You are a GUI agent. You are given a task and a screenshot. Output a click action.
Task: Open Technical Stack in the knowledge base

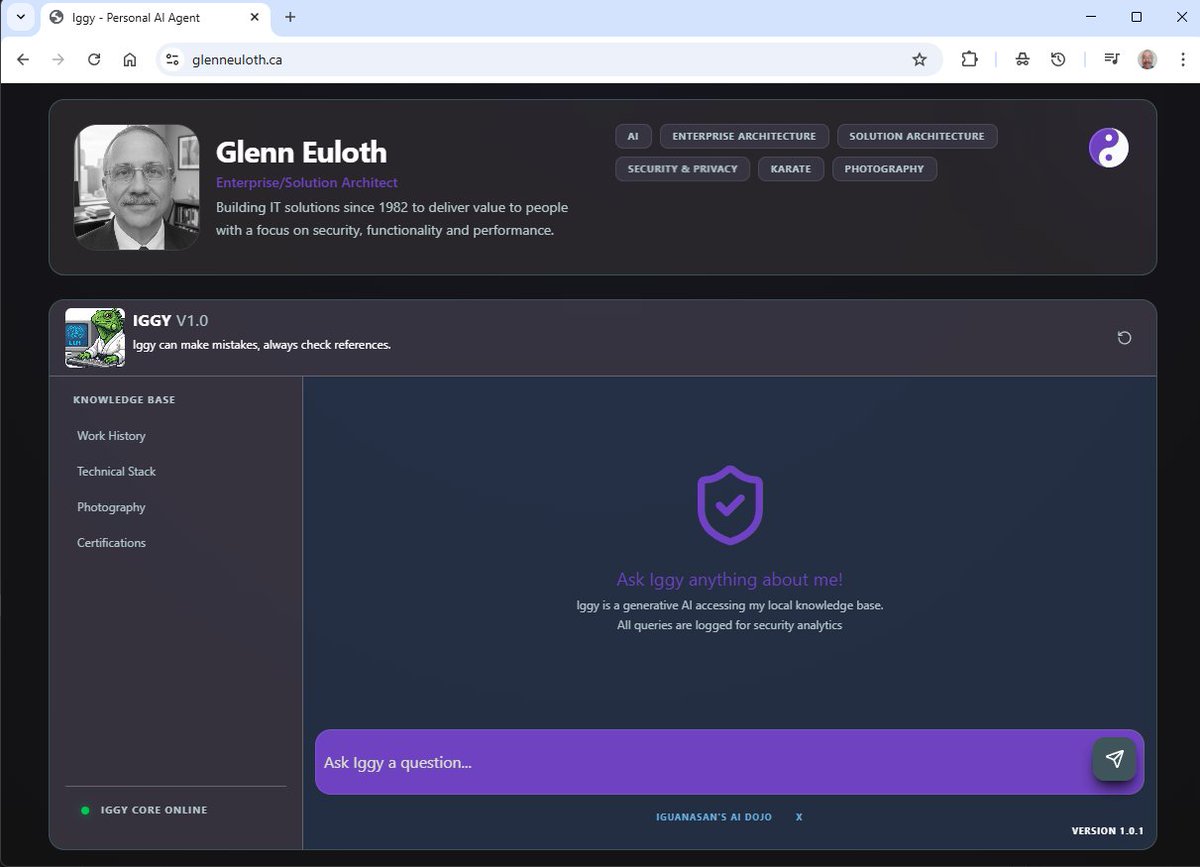[x=116, y=471]
